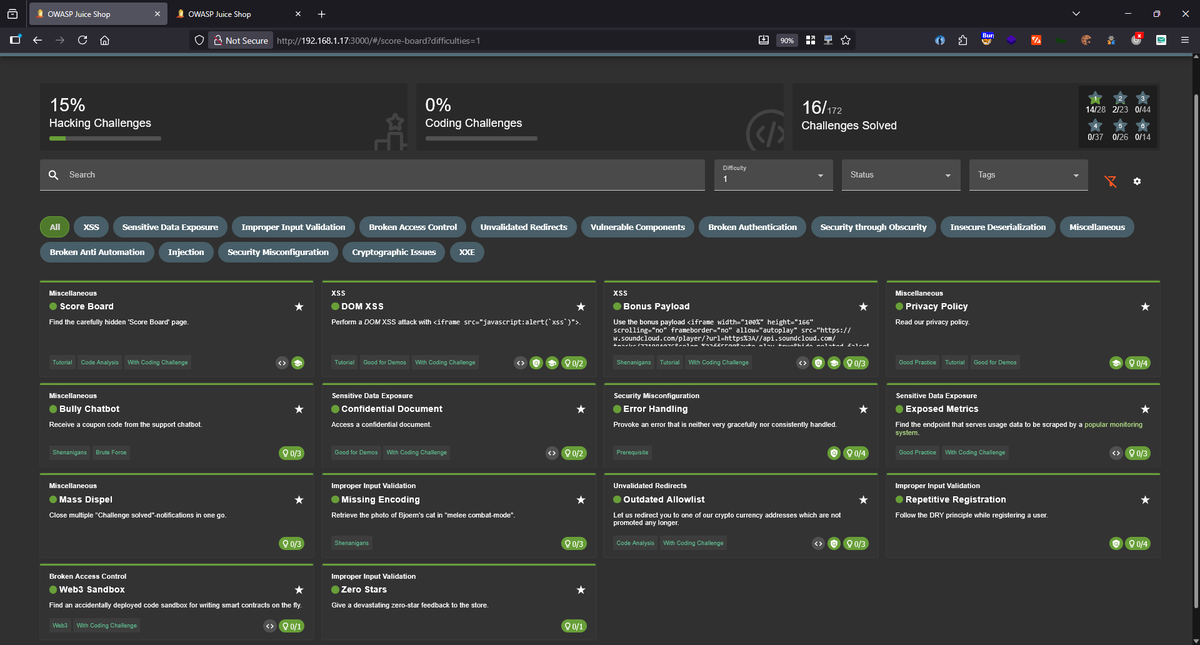Start the tutorial icon on Bonus Payload card

833,362
